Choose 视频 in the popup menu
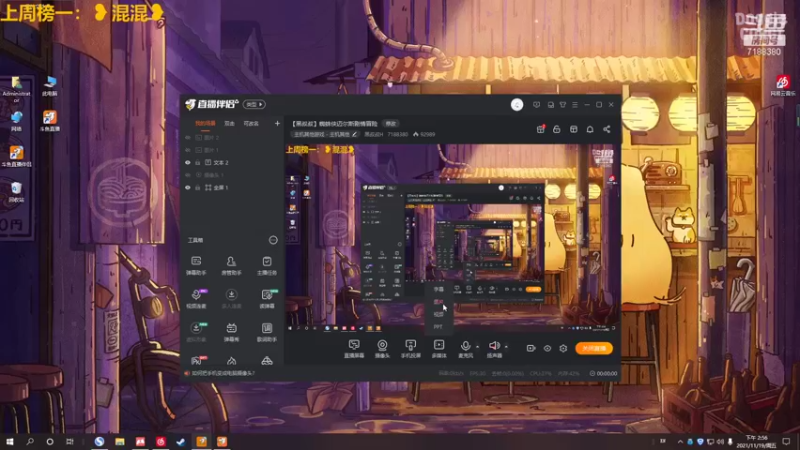 click(438, 314)
